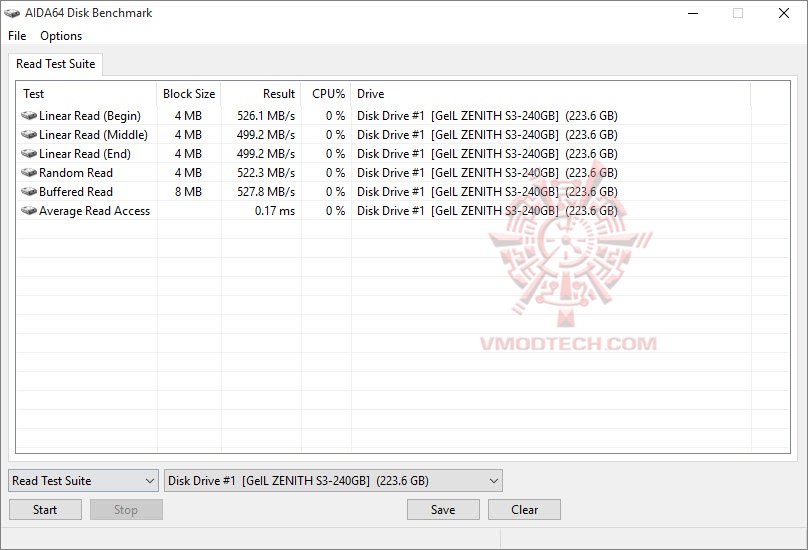This screenshot has width=808, height=550.
Task: Click the disk icon beside Buffered Read
Action: (x=29, y=192)
